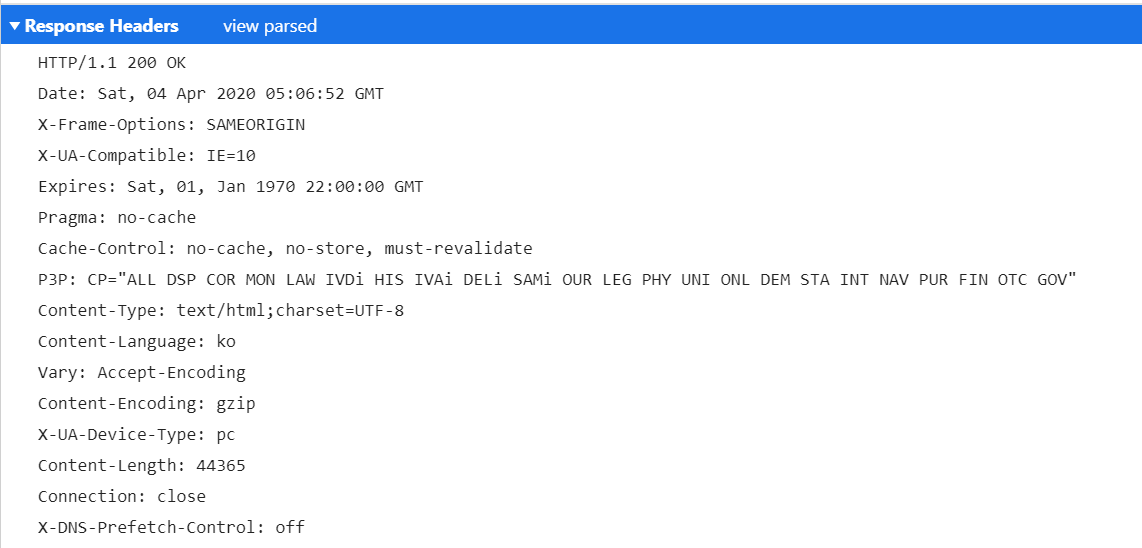Click the HTTP/1.1 200 OK status line
This screenshot has width=1142, height=548.
(x=112, y=63)
